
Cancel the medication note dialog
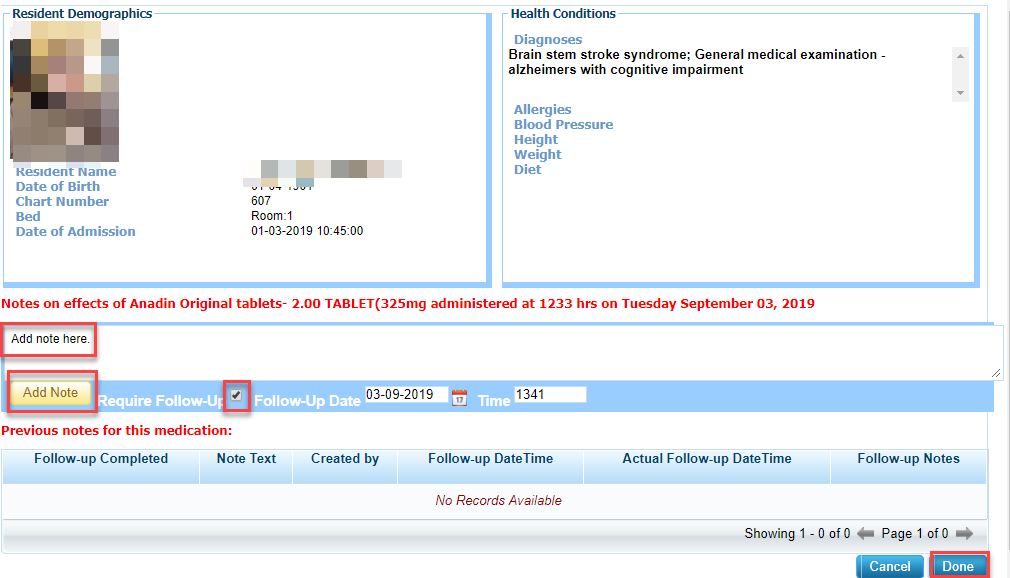tap(889, 566)
